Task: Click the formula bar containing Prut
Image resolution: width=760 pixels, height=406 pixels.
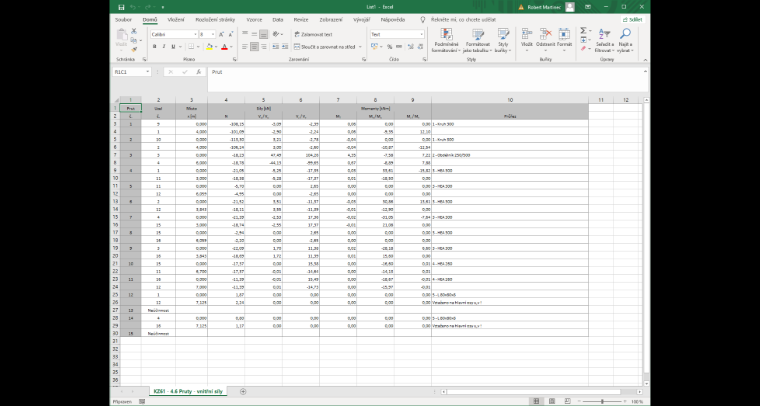Action: [427, 79]
